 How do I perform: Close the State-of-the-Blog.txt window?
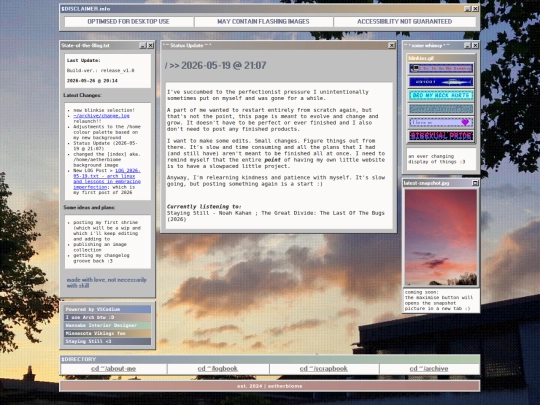click(150, 45)
